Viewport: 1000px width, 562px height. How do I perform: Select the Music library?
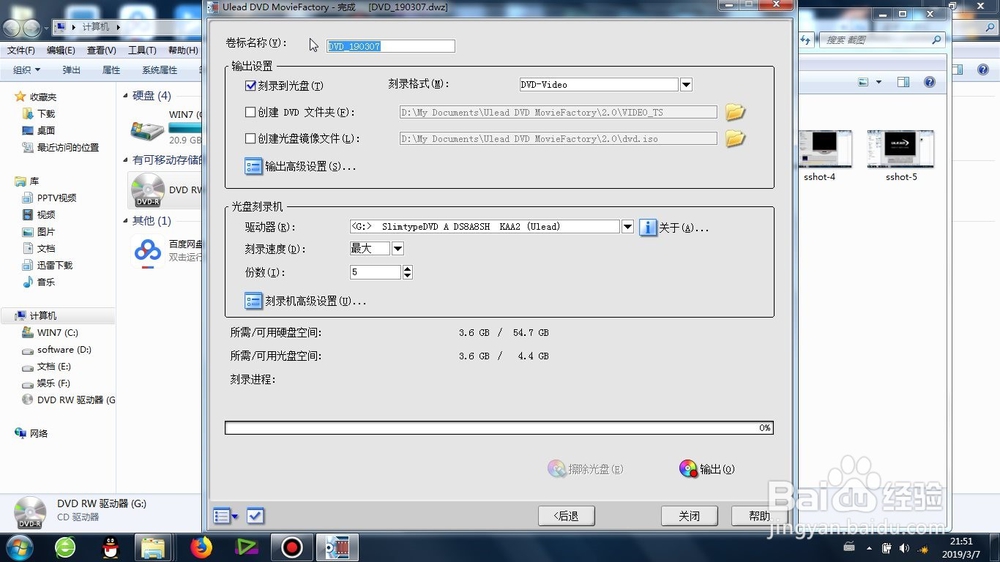39,282
